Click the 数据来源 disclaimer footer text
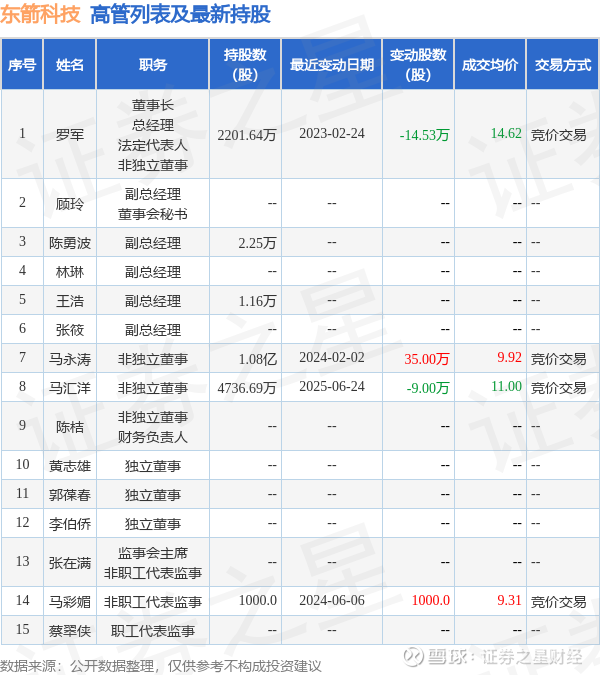The width and height of the screenshot is (600, 675). coord(161,666)
